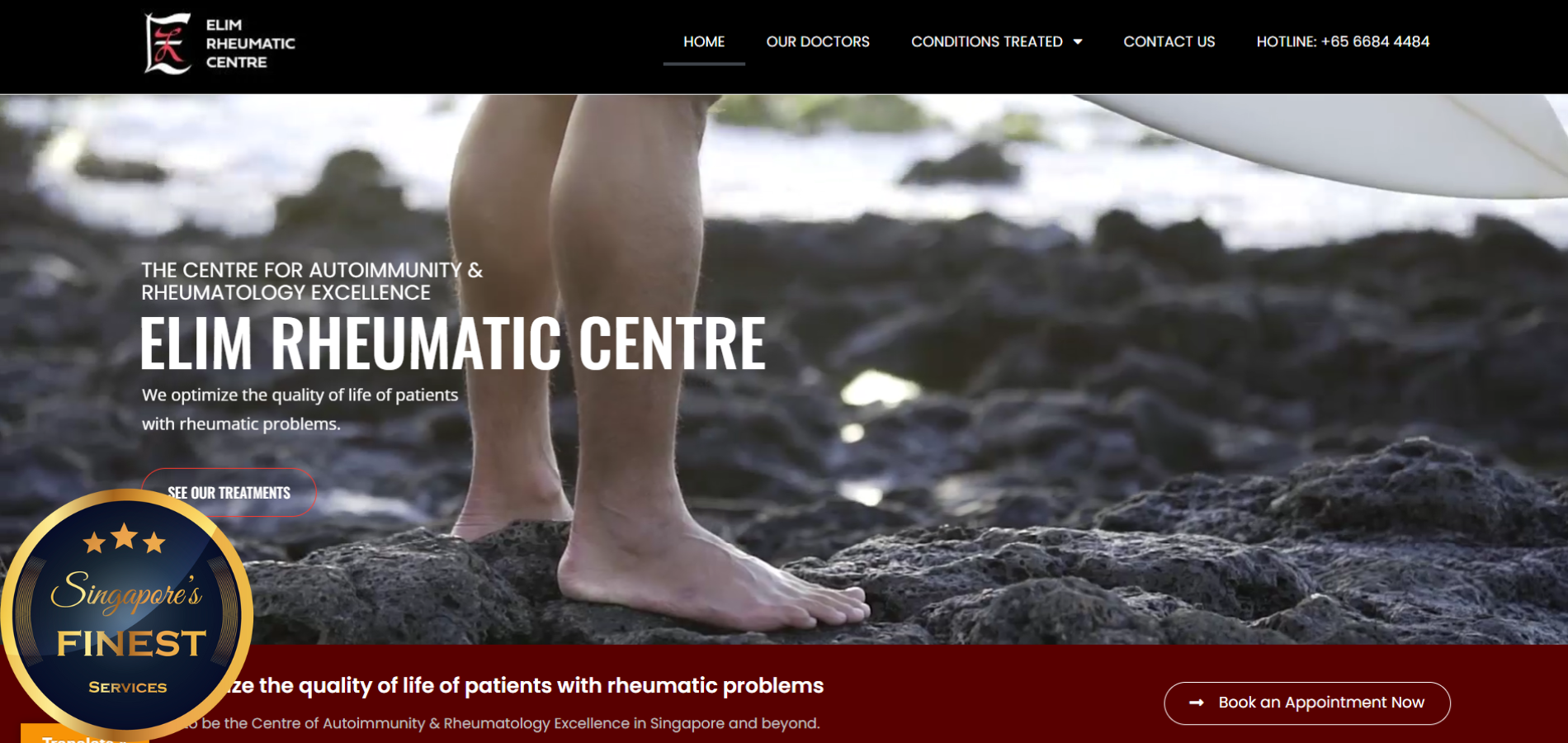
Task: Click the HOTLINE +65 6684 4484 link
Action: click(1343, 41)
